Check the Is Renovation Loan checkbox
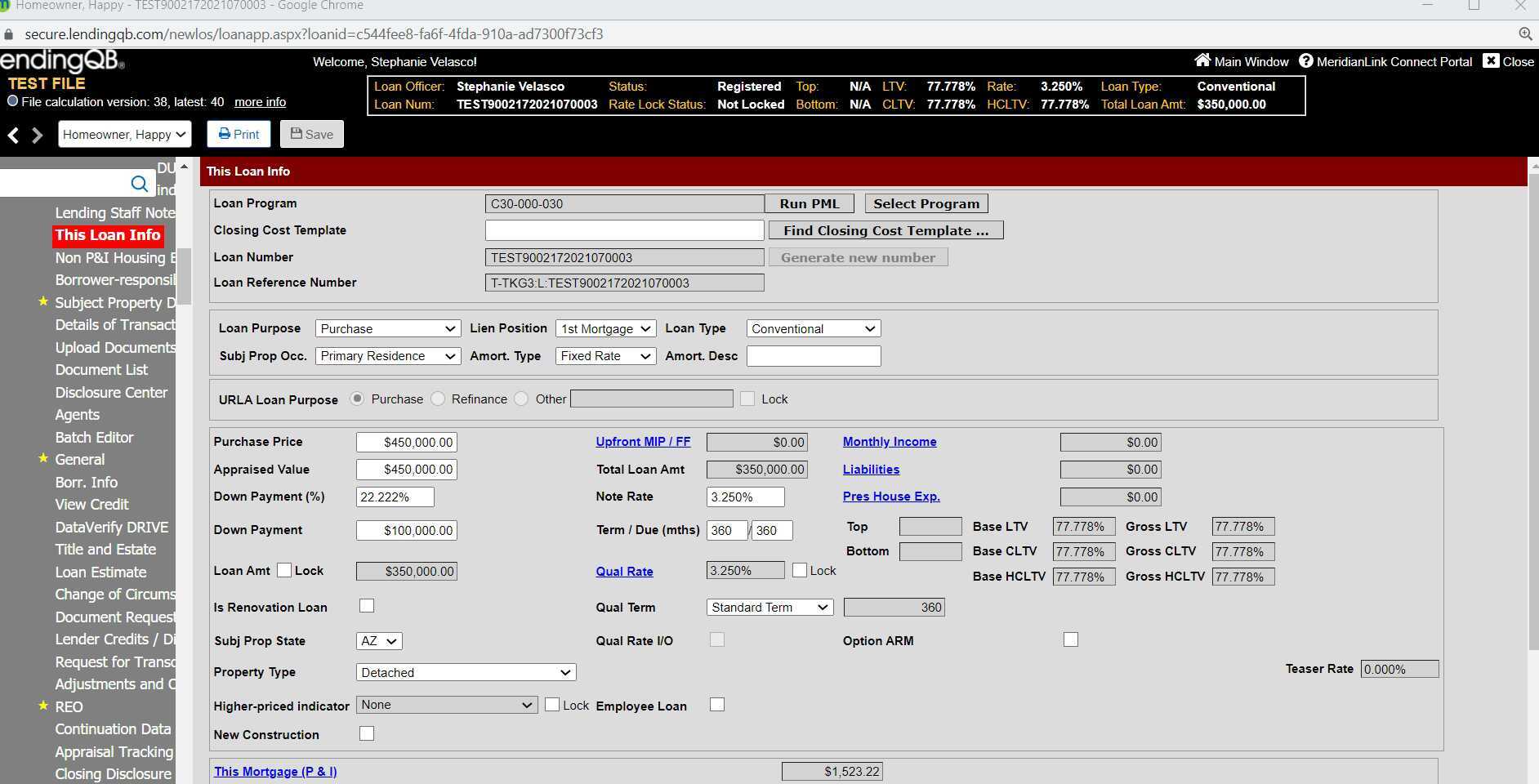This screenshot has width=1539, height=784. click(367, 606)
